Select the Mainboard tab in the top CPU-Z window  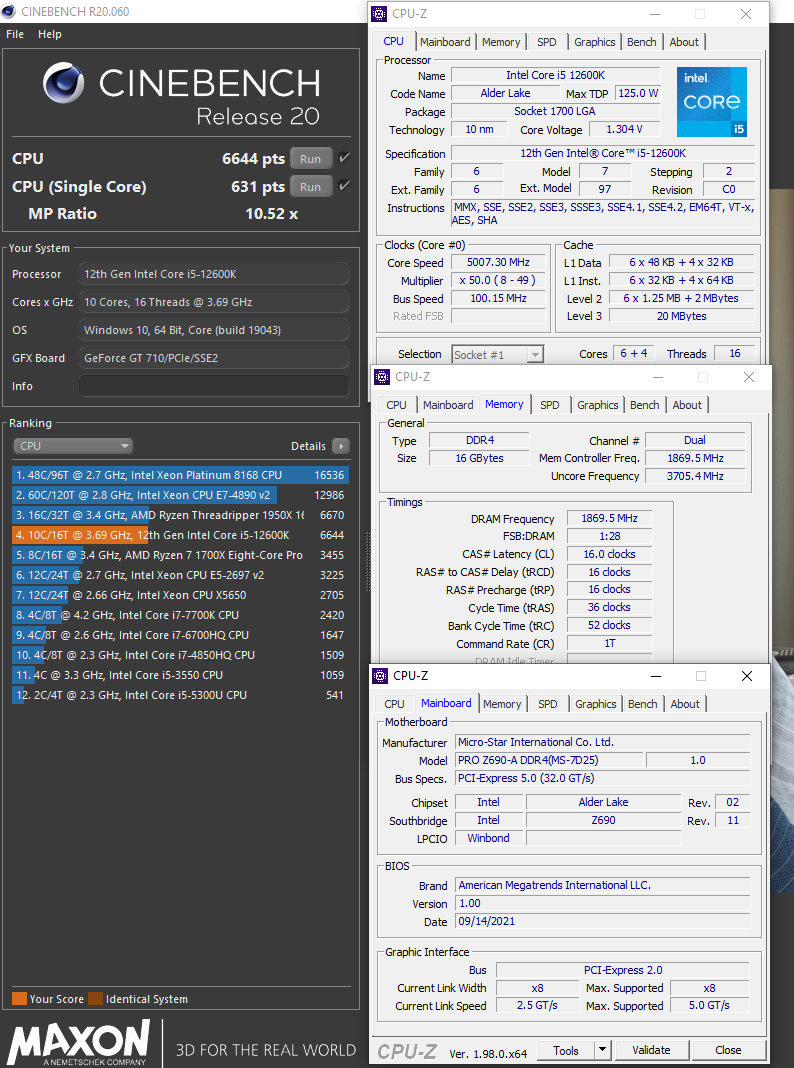(x=445, y=42)
